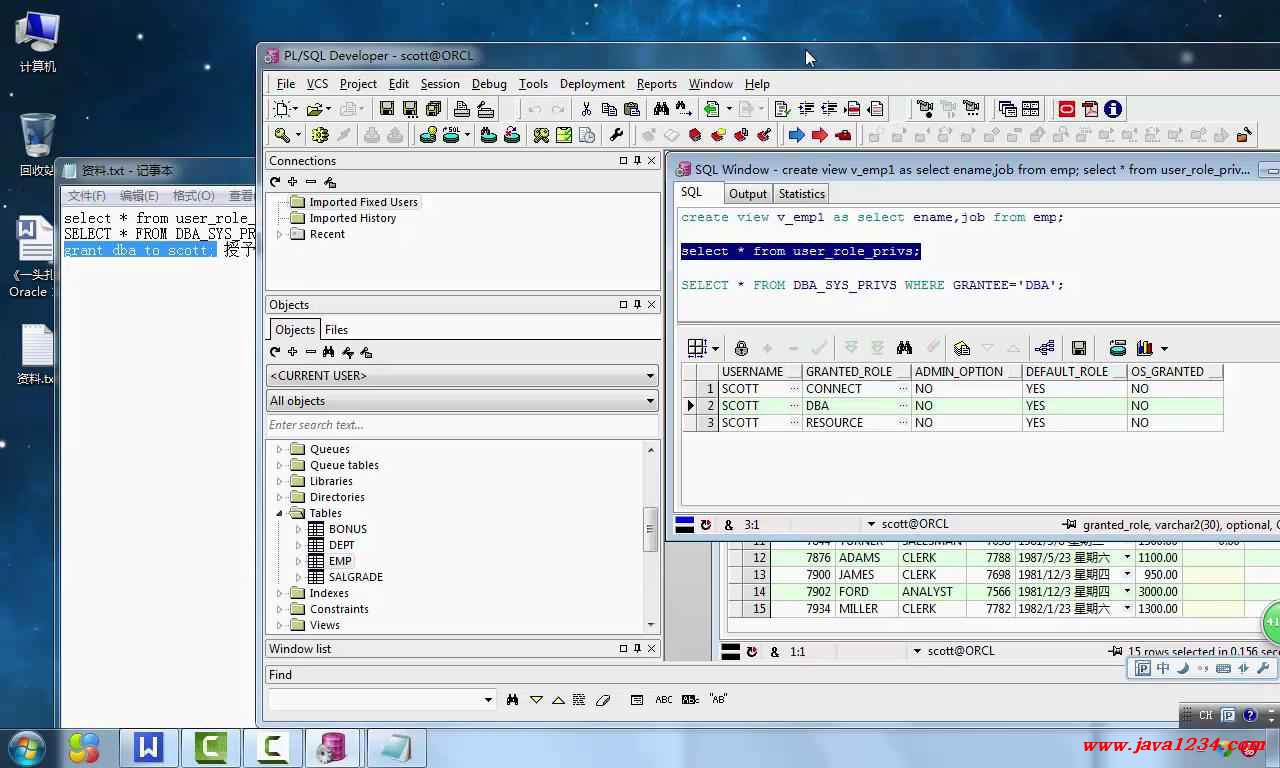Open the Tools menu
Viewport: 1280px width, 768px height.
(x=533, y=84)
